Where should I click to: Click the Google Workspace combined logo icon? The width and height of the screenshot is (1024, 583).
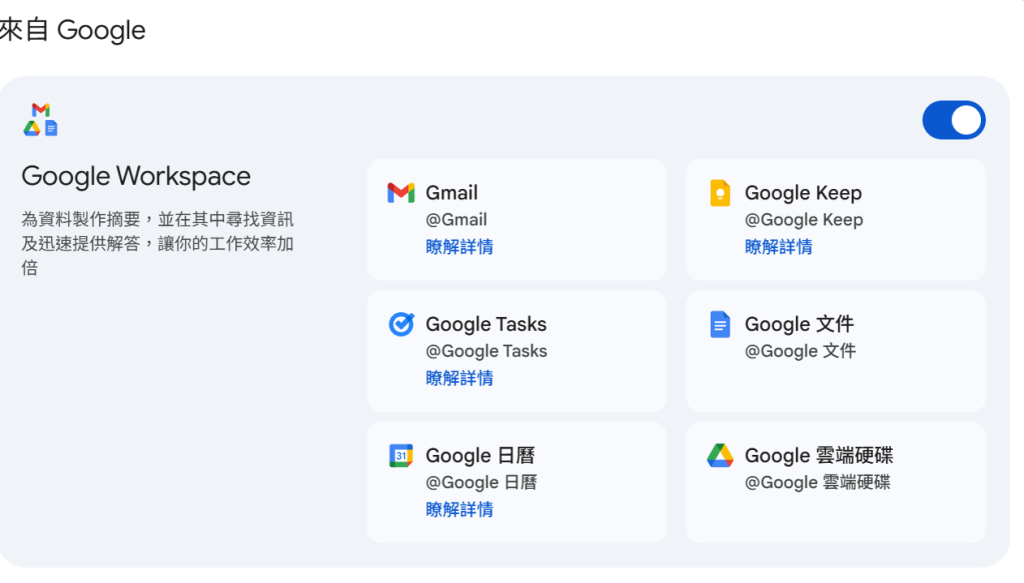(40, 119)
